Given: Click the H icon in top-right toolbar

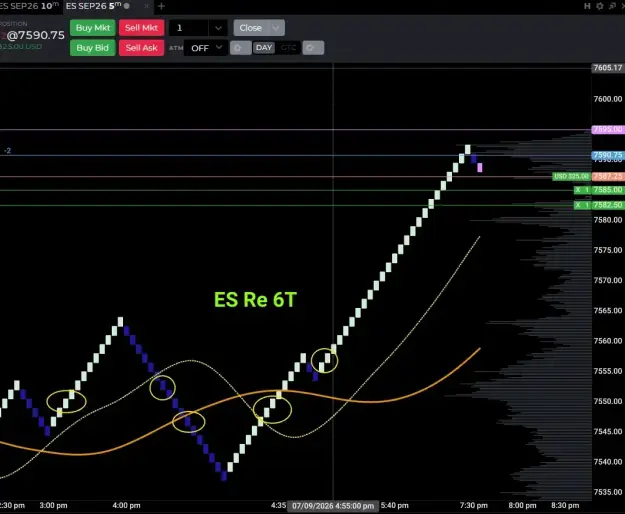Looking at the screenshot, I should 587,6.
